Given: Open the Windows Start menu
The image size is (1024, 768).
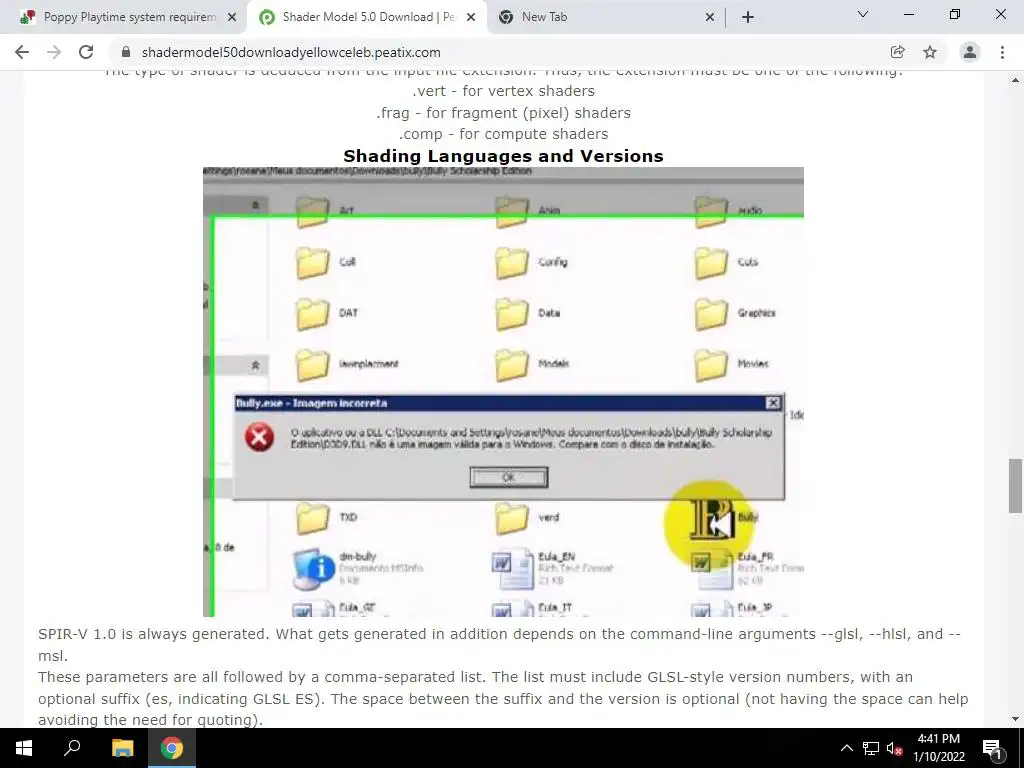Looking at the screenshot, I should point(24,748).
